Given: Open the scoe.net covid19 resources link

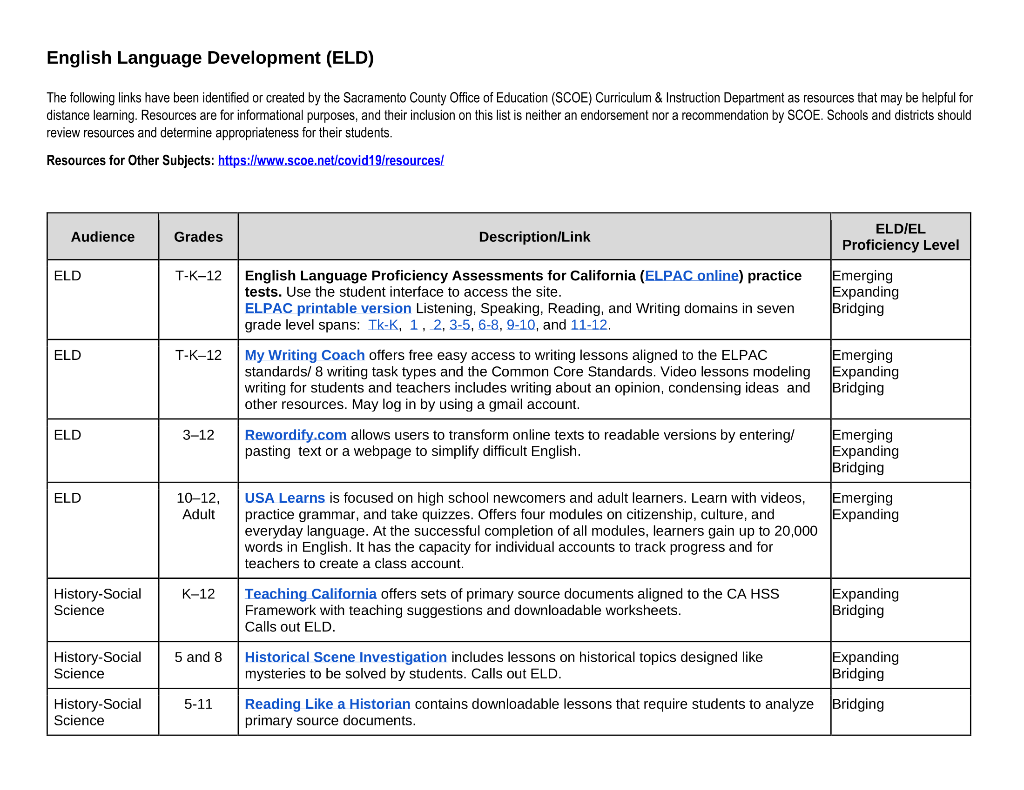Looking at the screenshot, I should [330, 161].
